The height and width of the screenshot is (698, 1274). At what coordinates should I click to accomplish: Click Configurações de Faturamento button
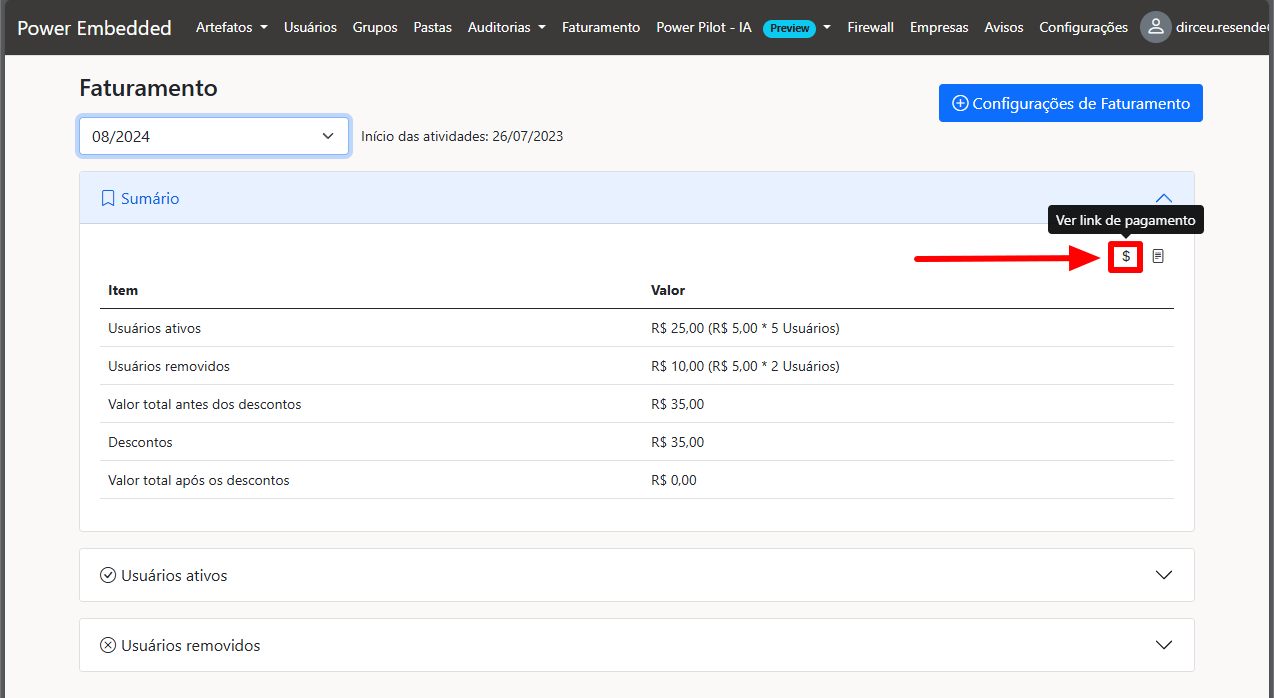point(1070,103)
